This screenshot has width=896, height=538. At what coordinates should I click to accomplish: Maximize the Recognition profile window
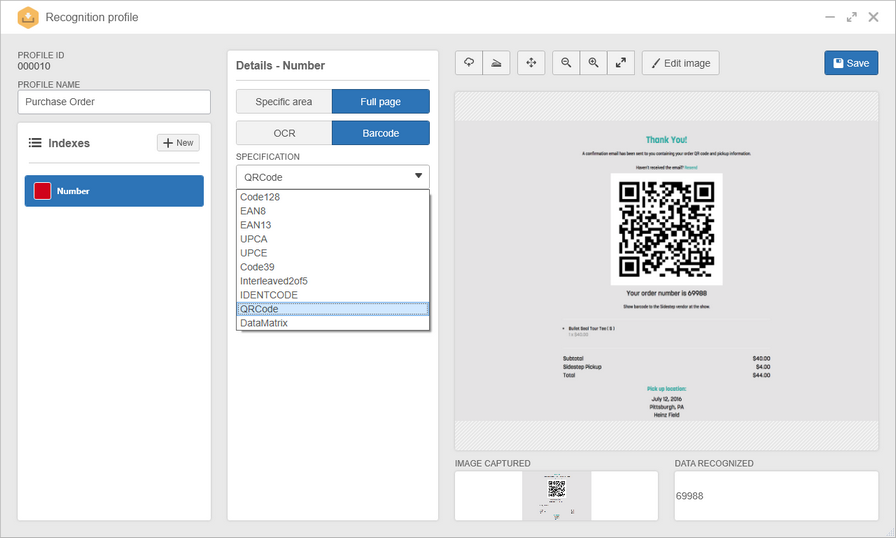[x=852, y=17]
